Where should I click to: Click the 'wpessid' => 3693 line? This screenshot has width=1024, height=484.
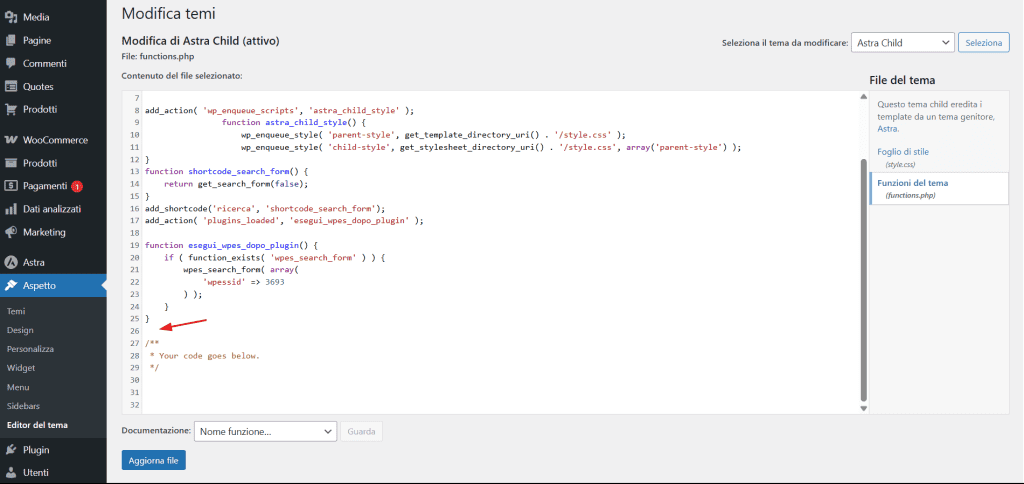(x=243, y=282)
